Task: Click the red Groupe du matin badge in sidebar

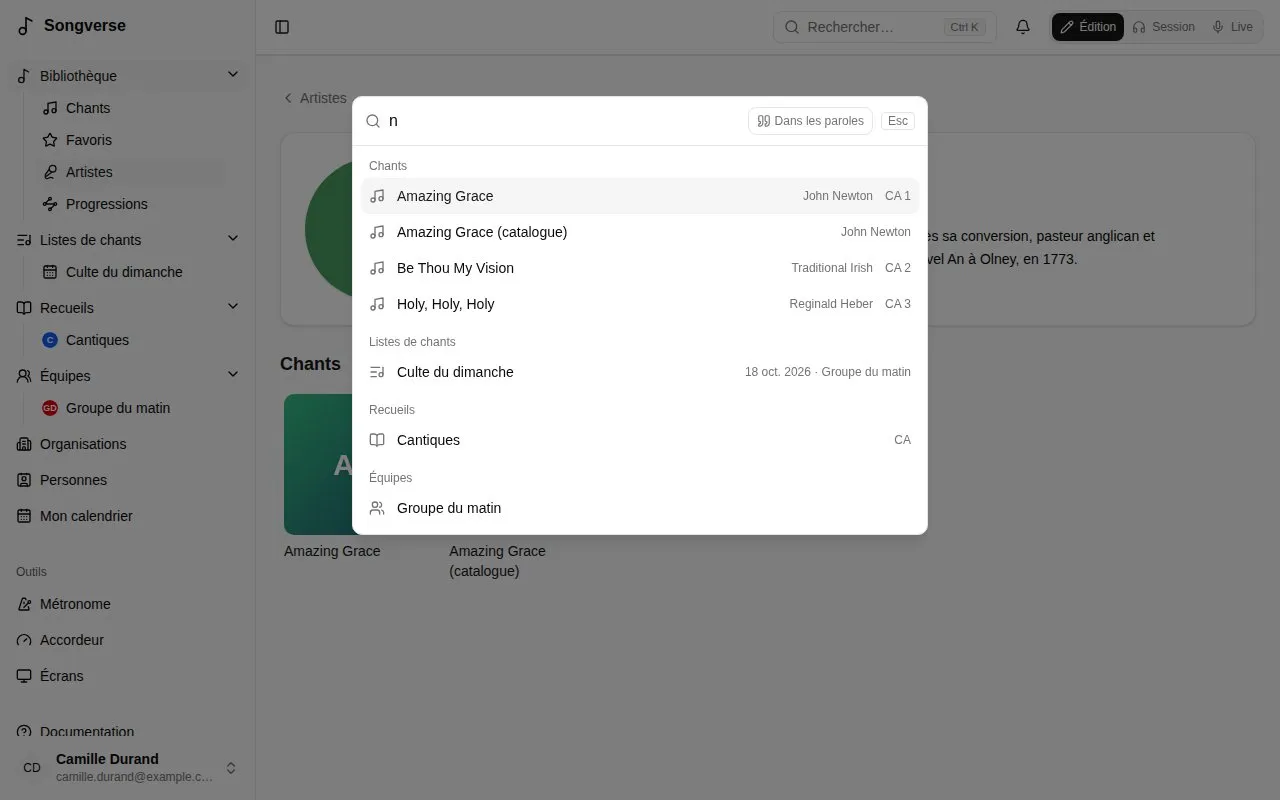Action: tap(50, 408)
